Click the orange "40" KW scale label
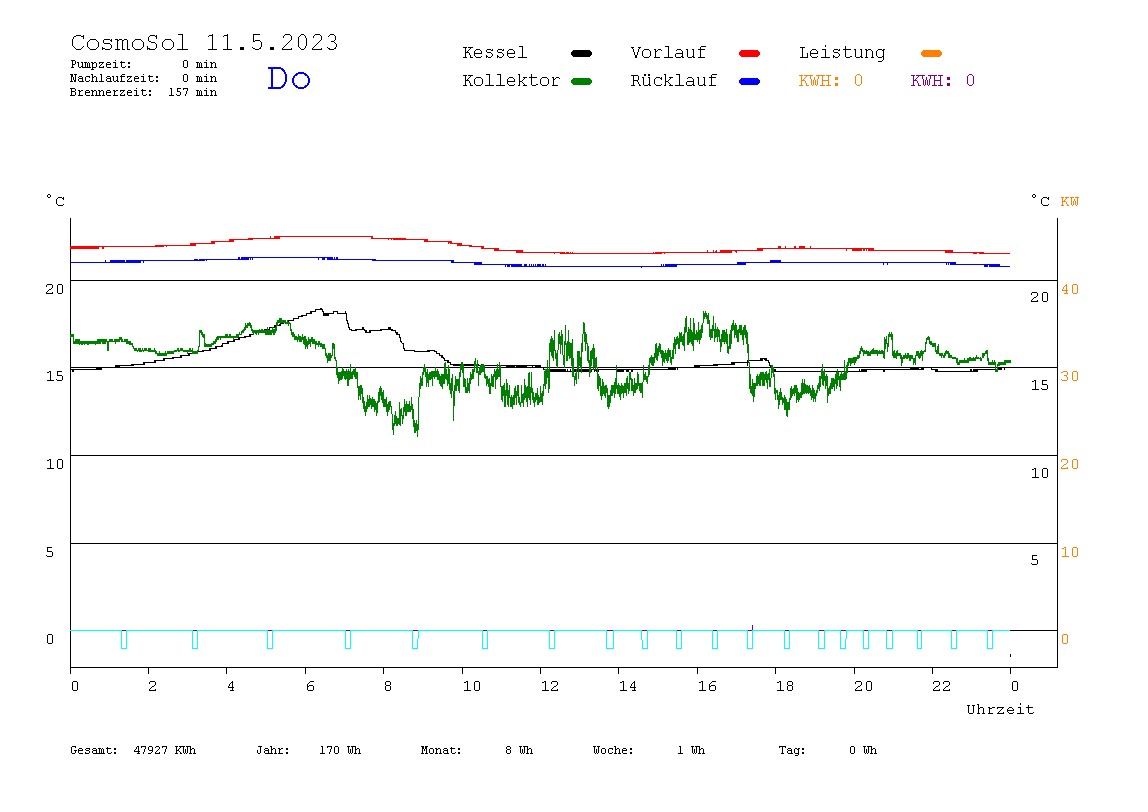Screen dimensions: 1148x812 tap(1070, 289)
